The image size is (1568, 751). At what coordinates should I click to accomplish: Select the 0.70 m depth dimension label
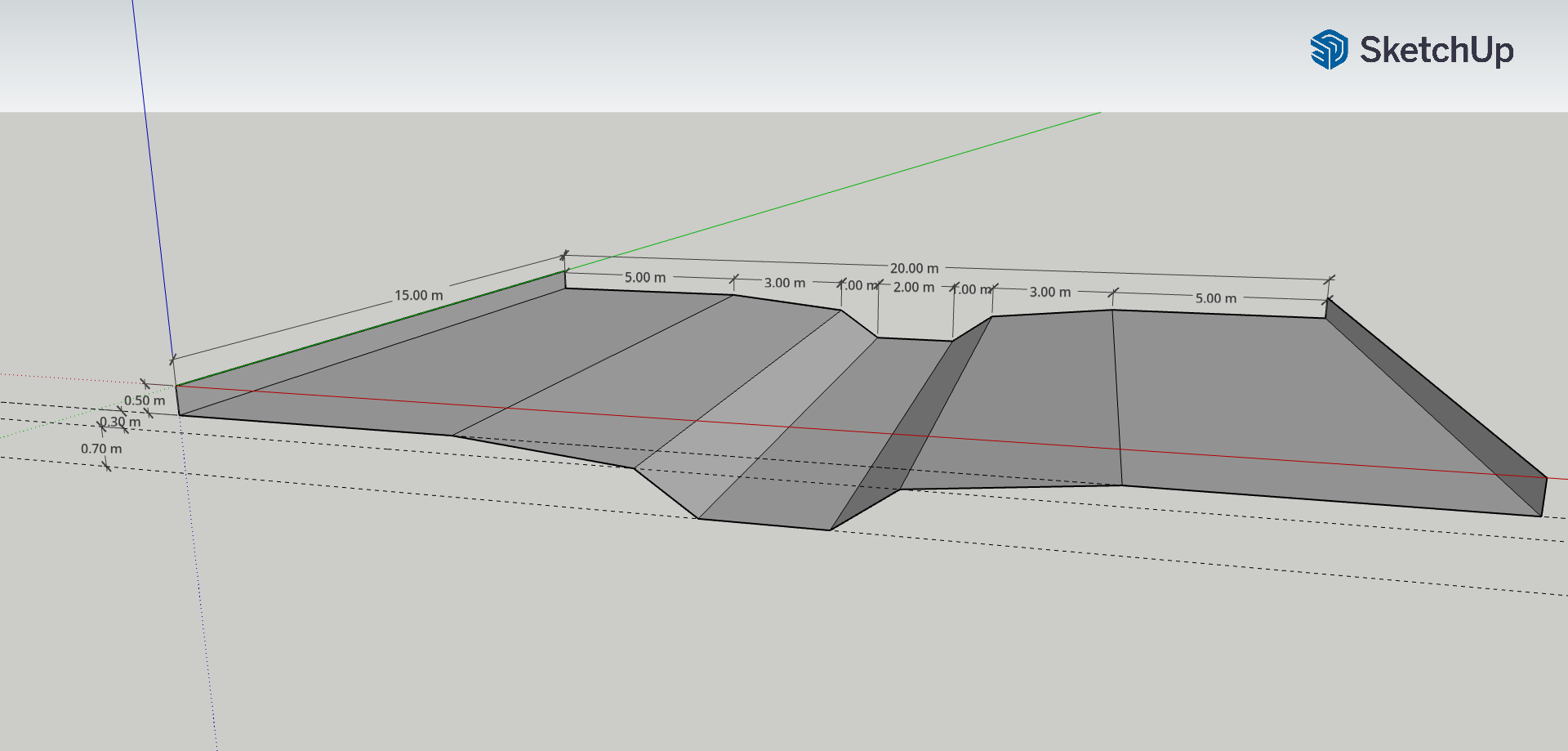tap(101, 449)
